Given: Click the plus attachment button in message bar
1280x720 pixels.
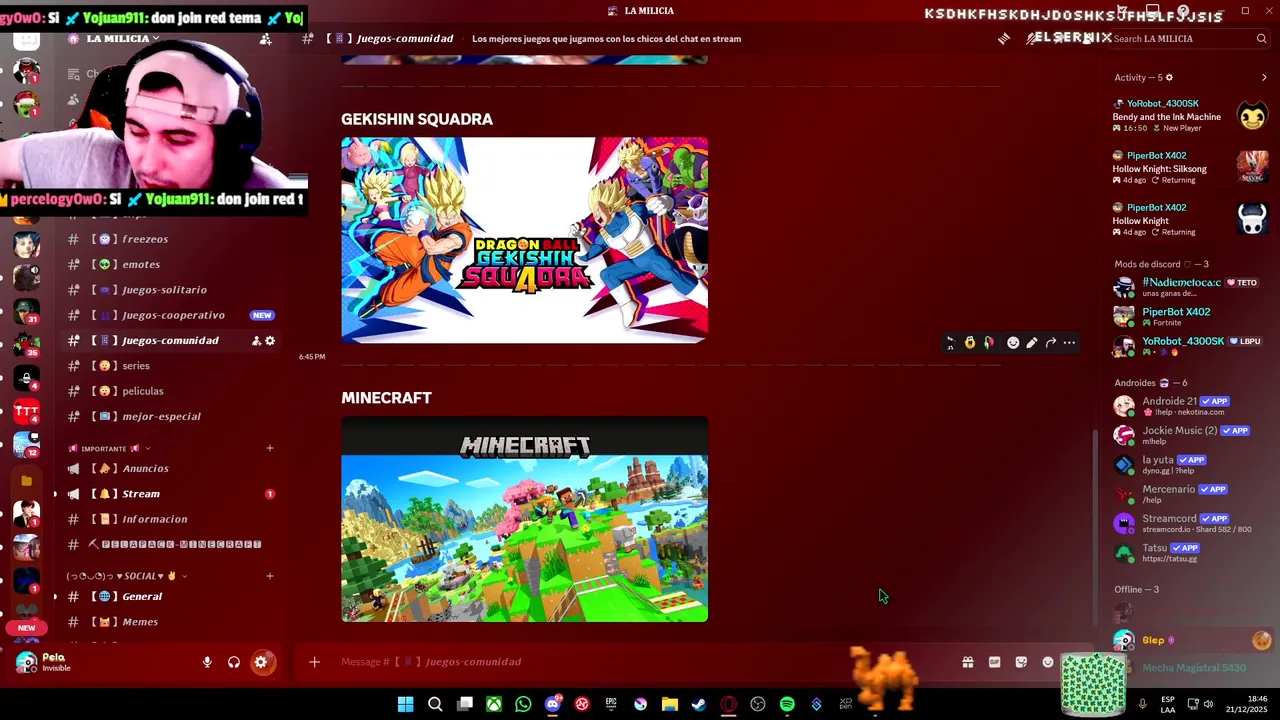Looking at the screenshot, I should pos(314,662).
